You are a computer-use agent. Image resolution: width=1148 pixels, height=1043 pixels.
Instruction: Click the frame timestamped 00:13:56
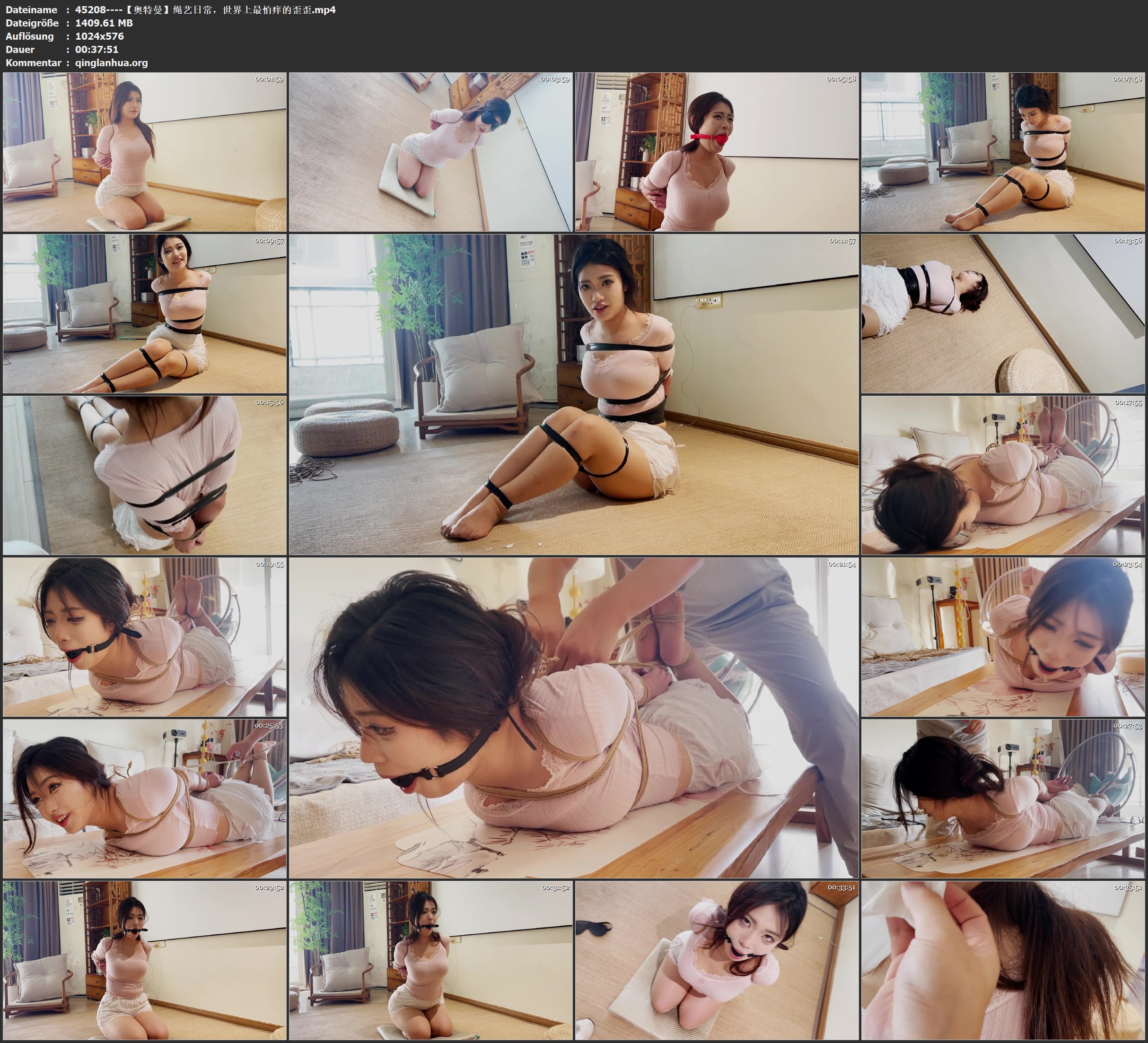tap(1002, 313)
